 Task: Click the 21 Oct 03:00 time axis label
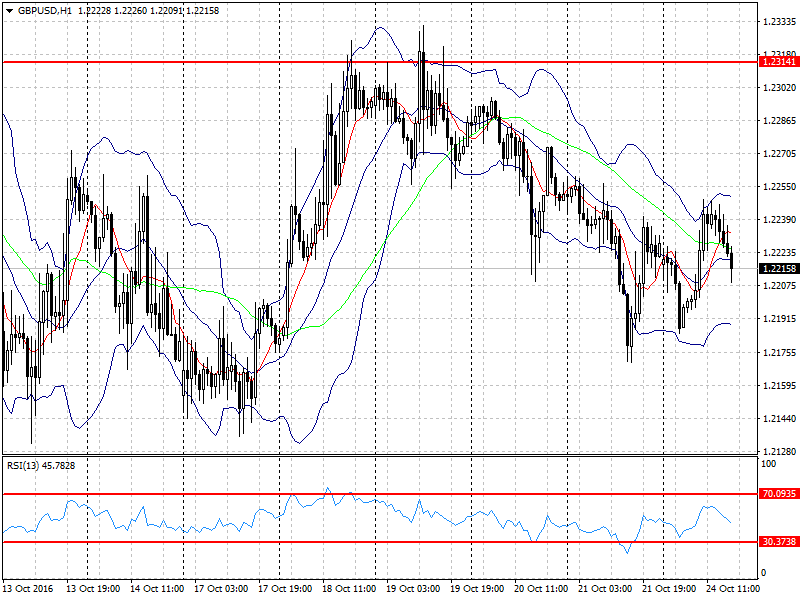pos(605,588)
